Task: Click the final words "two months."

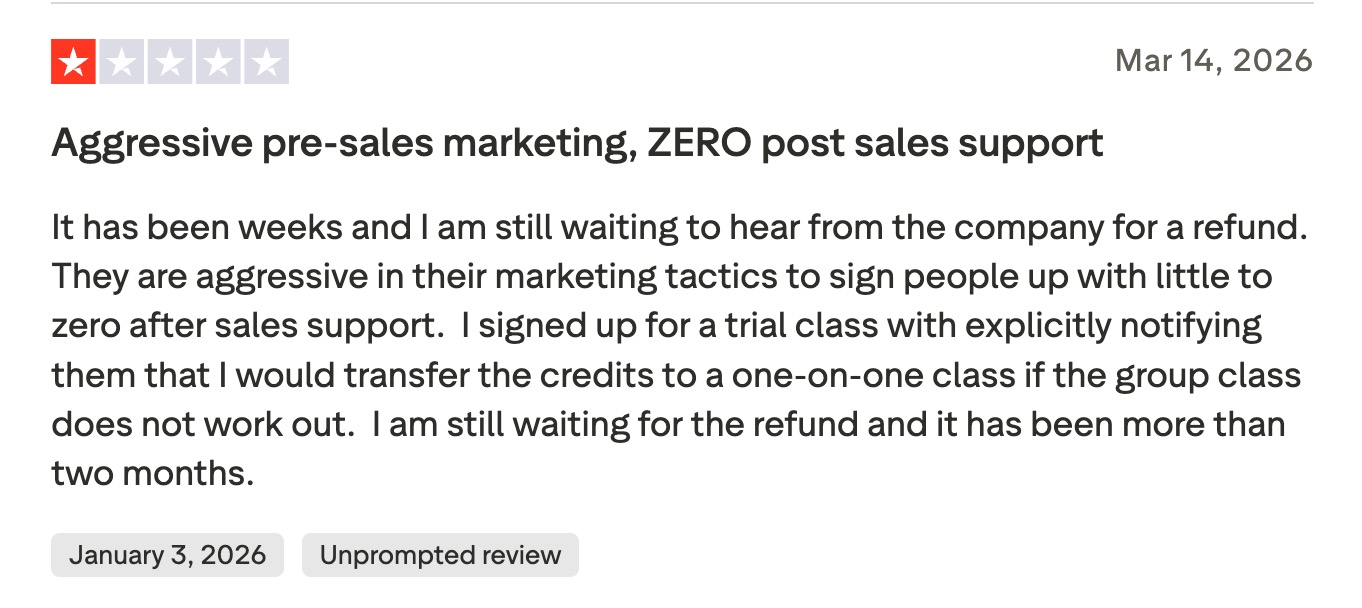Action: click(x=153, y=473)
